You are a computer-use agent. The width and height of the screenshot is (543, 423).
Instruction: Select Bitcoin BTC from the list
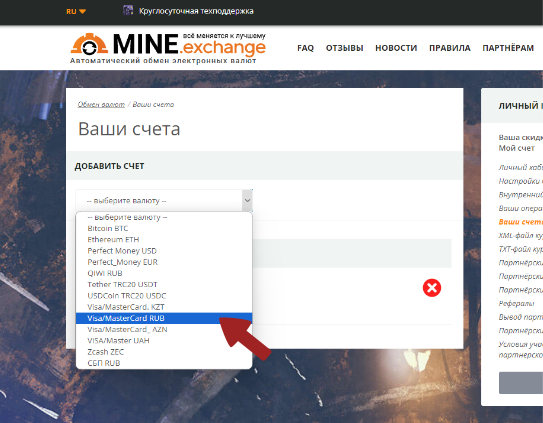[x=164, y=228]
